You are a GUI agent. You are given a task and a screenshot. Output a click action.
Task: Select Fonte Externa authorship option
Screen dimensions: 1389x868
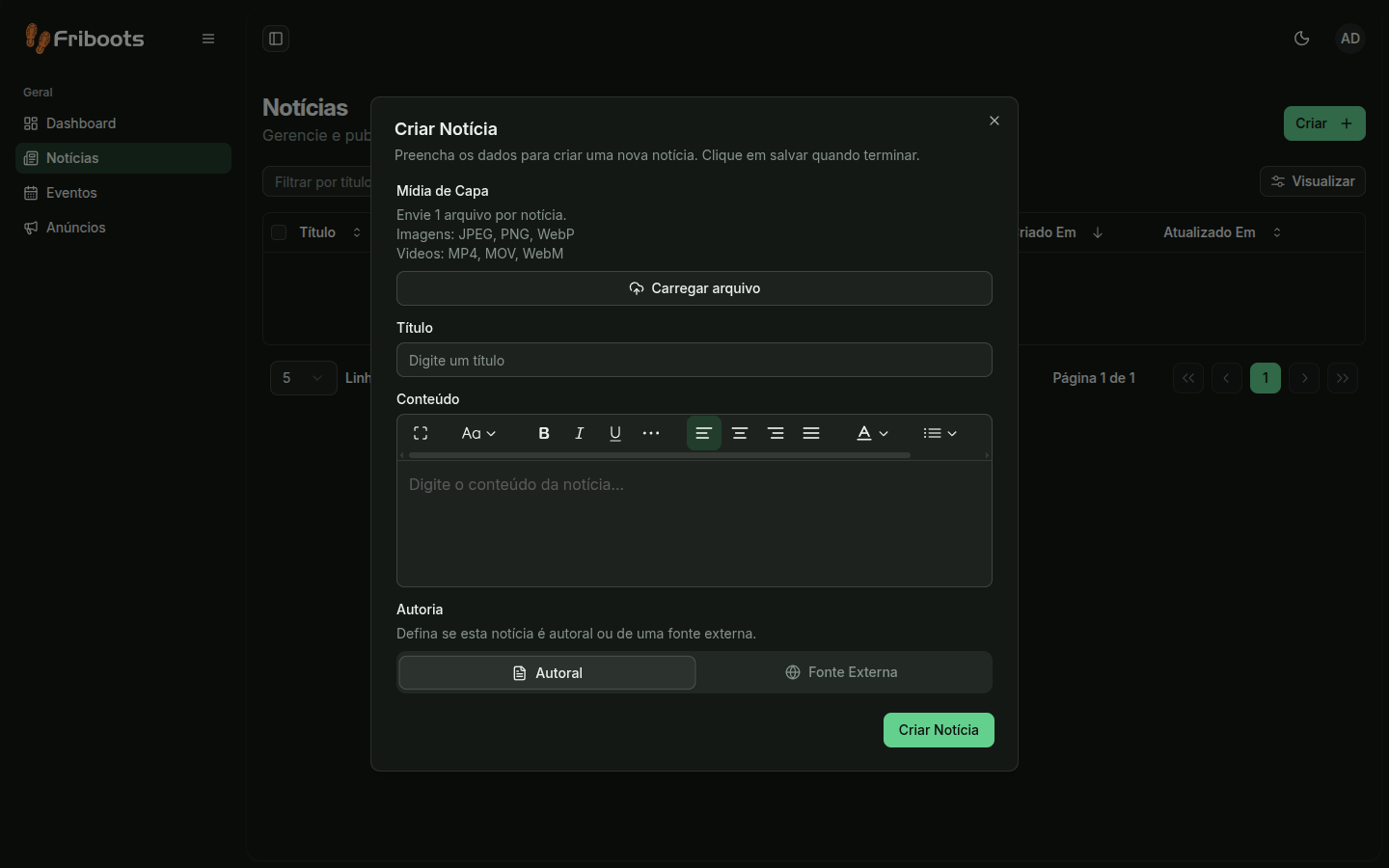(841, 672)
